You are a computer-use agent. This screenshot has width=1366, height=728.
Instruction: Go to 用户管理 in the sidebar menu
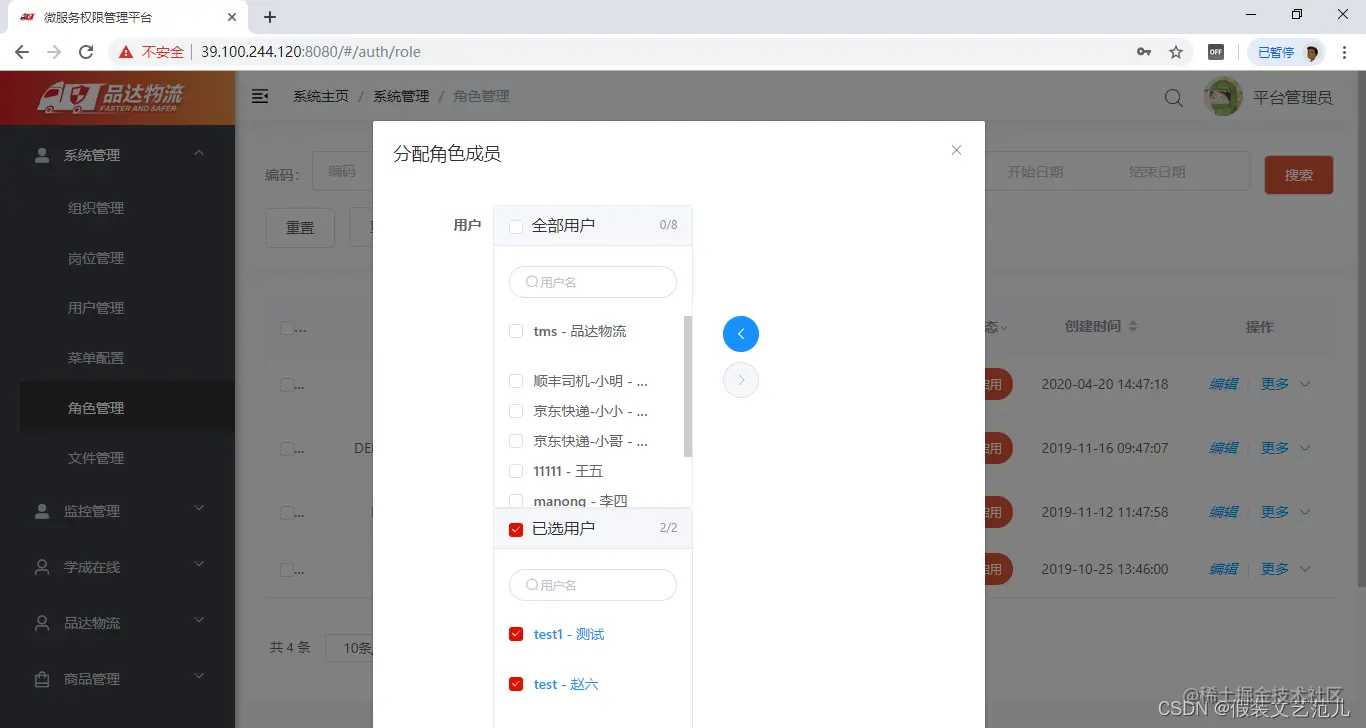[95, 307]
